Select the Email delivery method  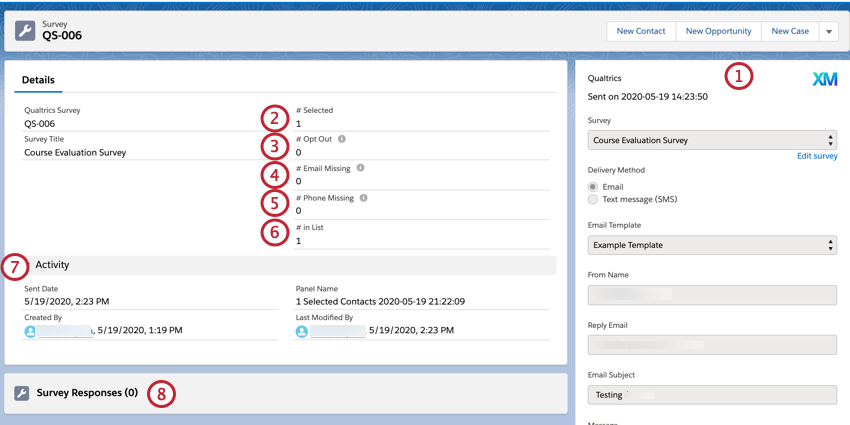[593, 187]
